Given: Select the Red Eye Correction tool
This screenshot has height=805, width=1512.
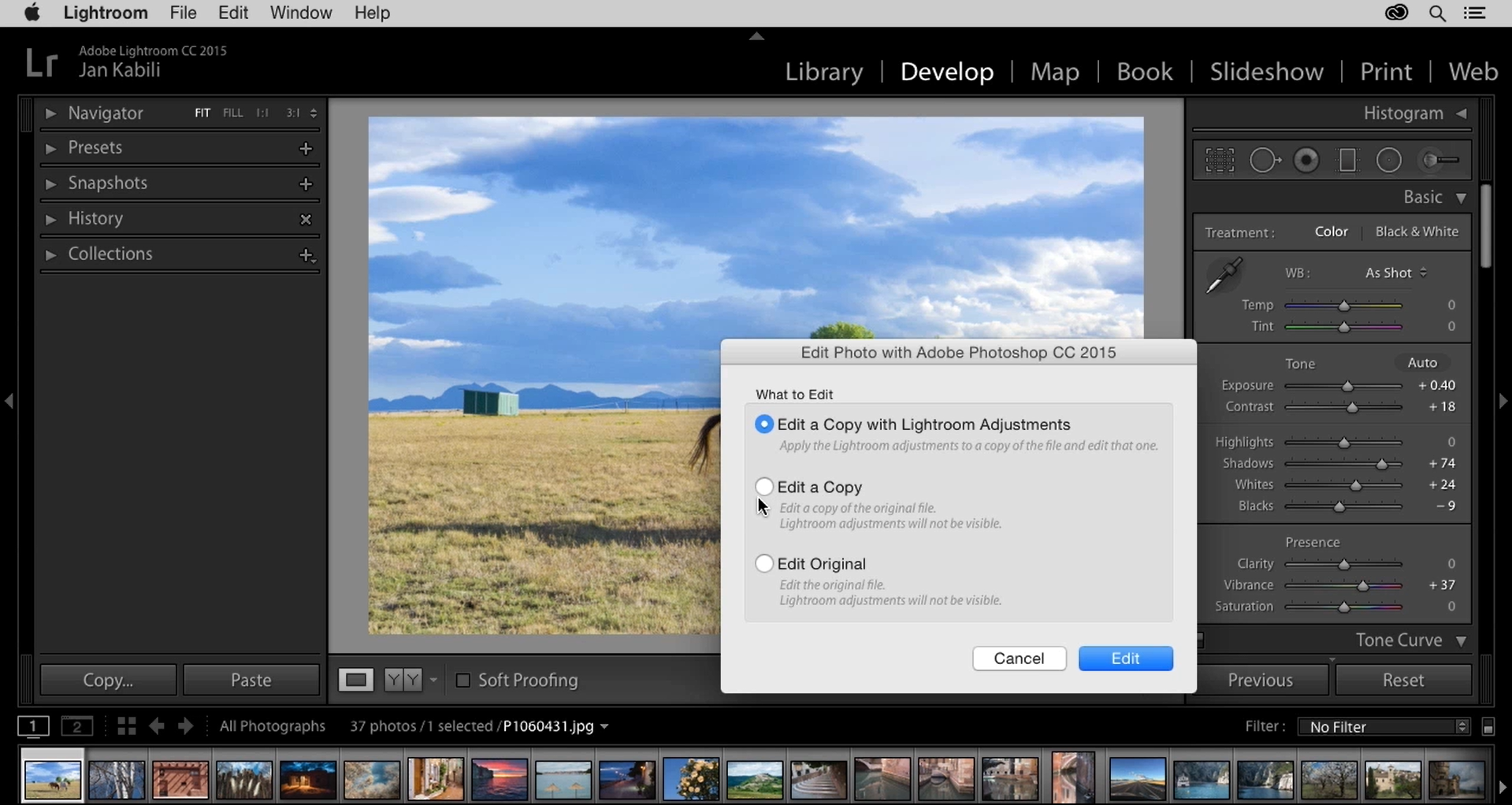Looking at the screenshot, I should (1306, 161).
